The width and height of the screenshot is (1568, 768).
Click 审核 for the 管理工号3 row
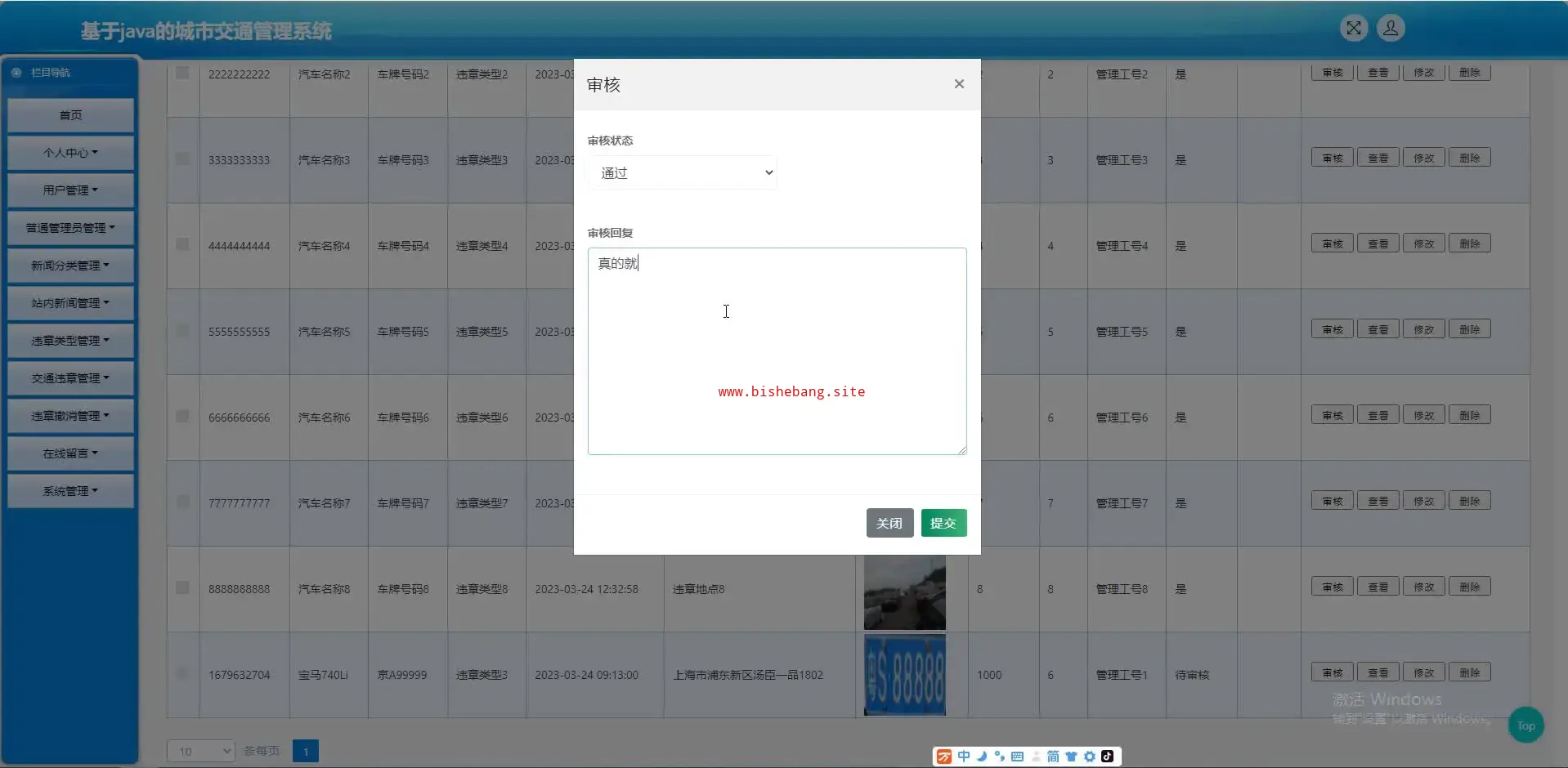click(1333, 158)
